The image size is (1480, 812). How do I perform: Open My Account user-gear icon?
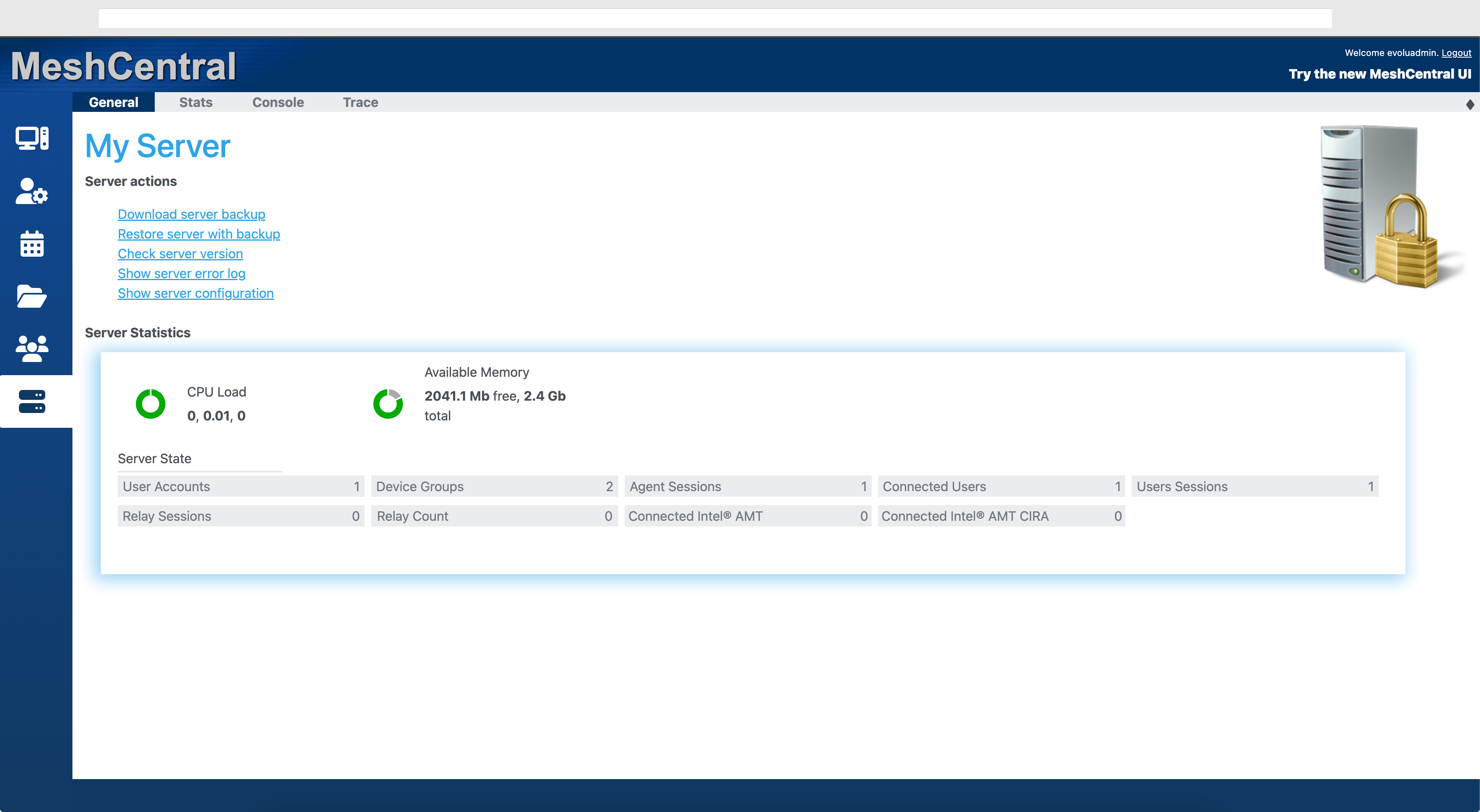(32, 190)
